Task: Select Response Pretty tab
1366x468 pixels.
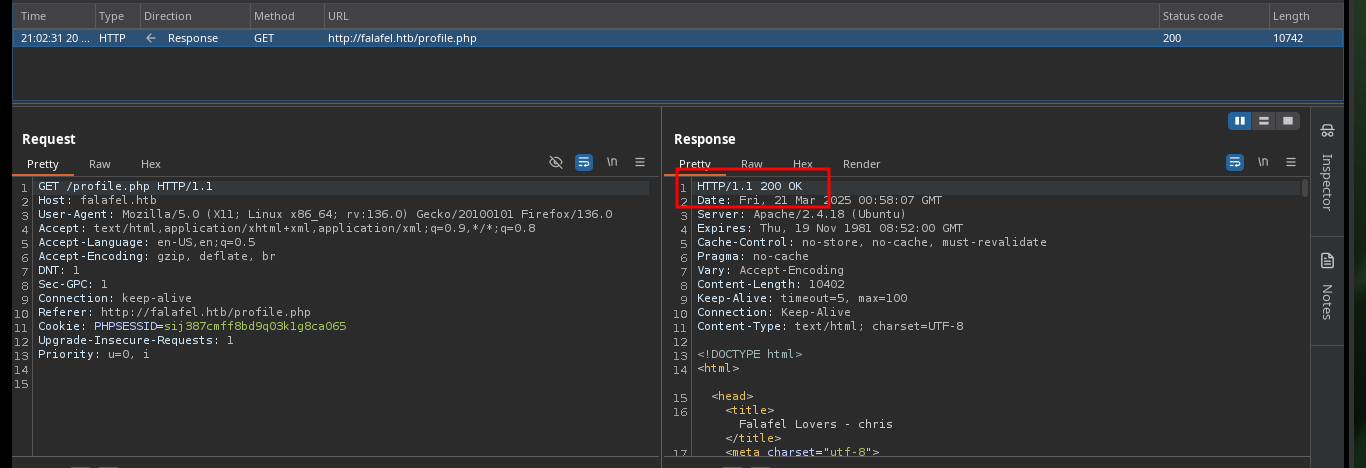Action: pyautogui.click(x=695, y=164)
